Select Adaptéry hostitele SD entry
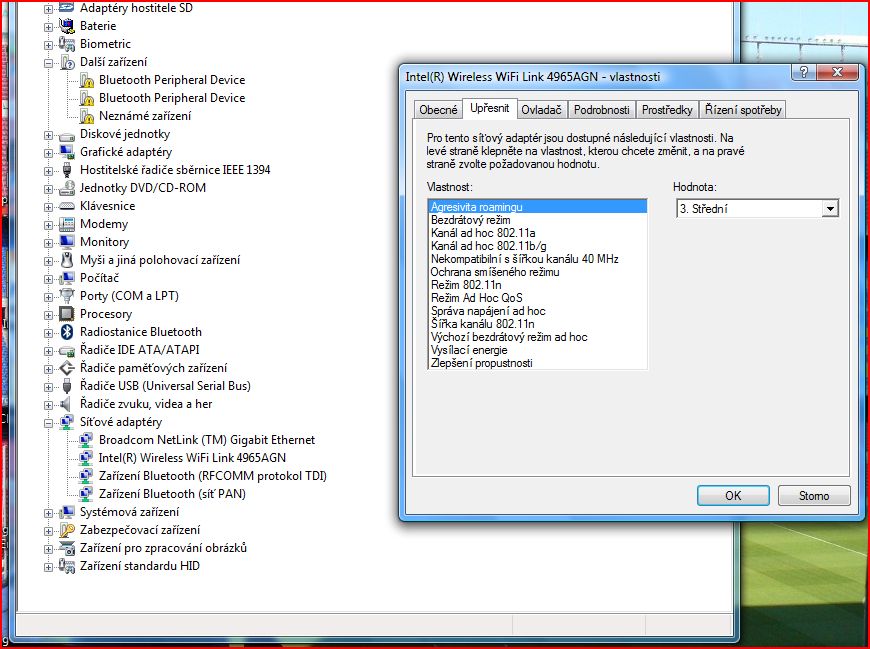 click(136, 8)
